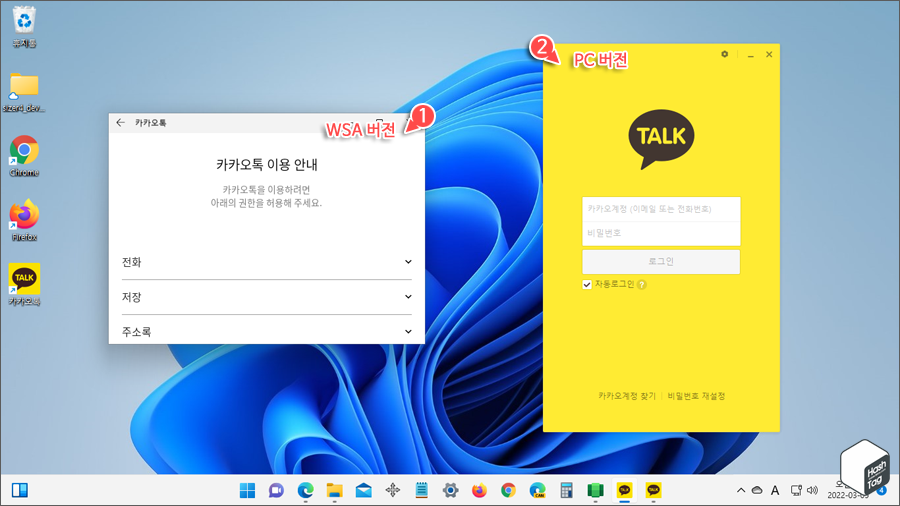Launch Firefox from the desktop shortcut
The image size is (900, 506).
coord(24,220)
